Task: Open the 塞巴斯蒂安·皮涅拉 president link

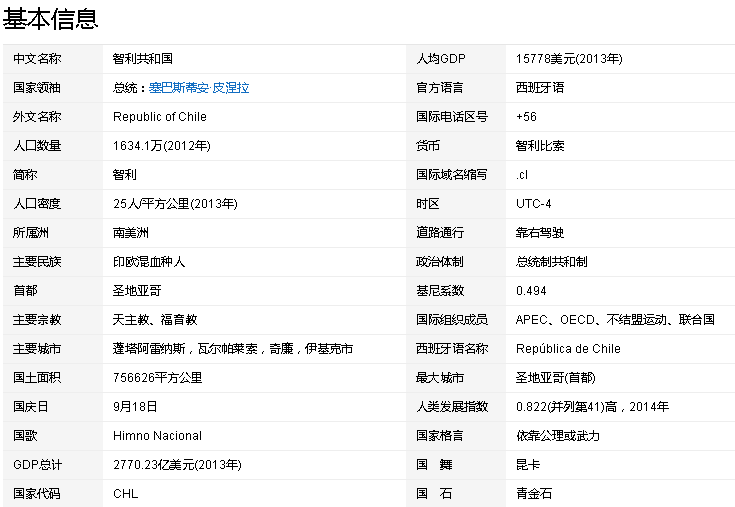Action: (x=199, y=88)
